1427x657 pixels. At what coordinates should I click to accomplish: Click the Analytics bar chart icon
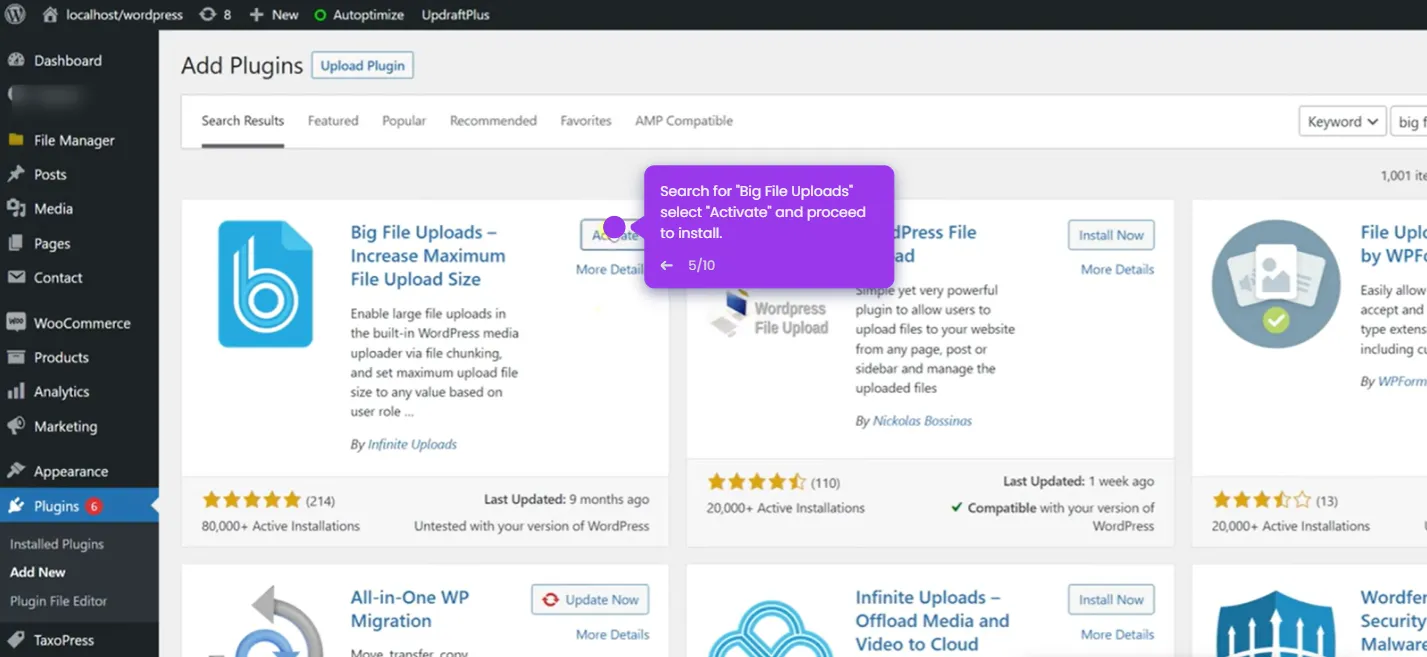tap(16, 391)
